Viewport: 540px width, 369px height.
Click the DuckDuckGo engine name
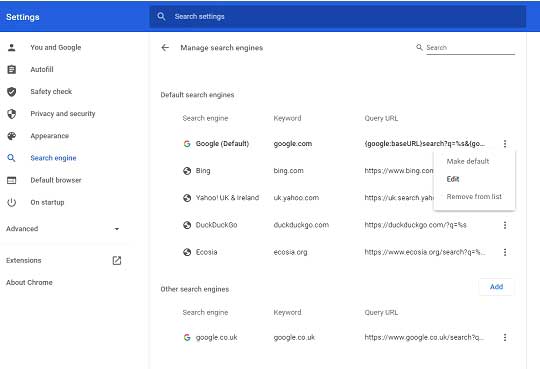pyautogui.click(x=216, y=225)
